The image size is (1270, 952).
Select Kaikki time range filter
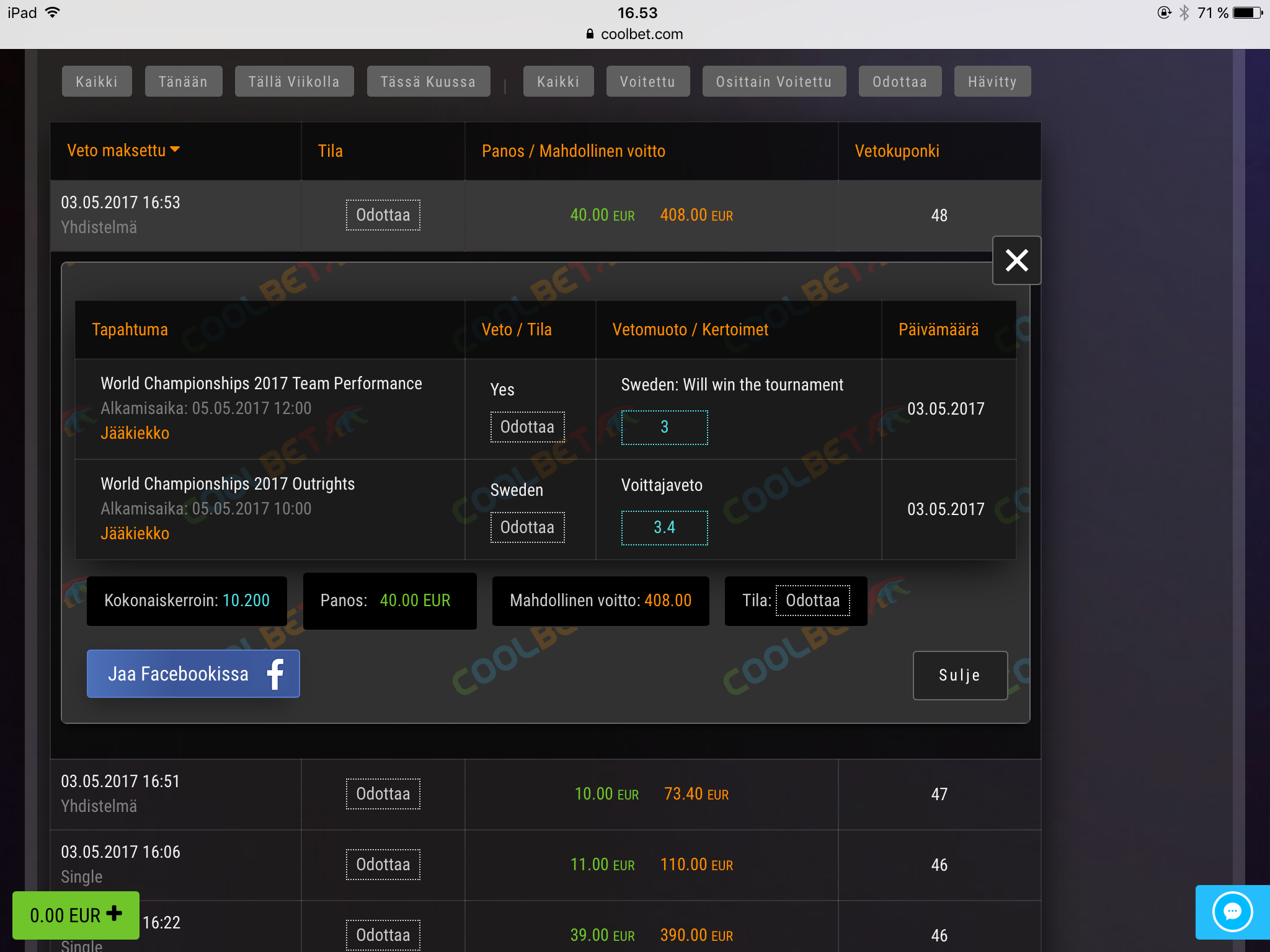pos(97,82)
